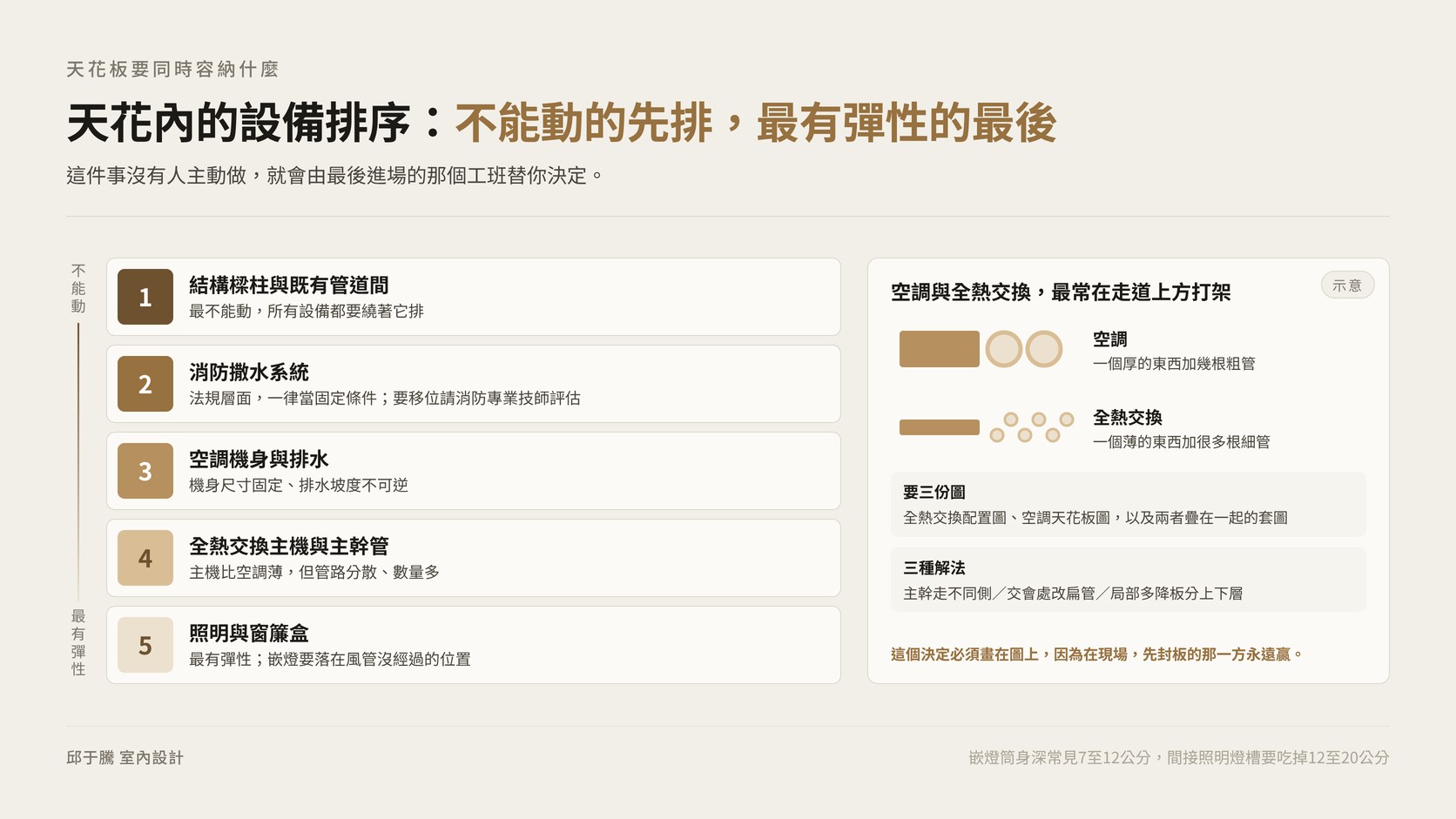
Task: Click the 示意 pill badge
Action: point(1347,285)
